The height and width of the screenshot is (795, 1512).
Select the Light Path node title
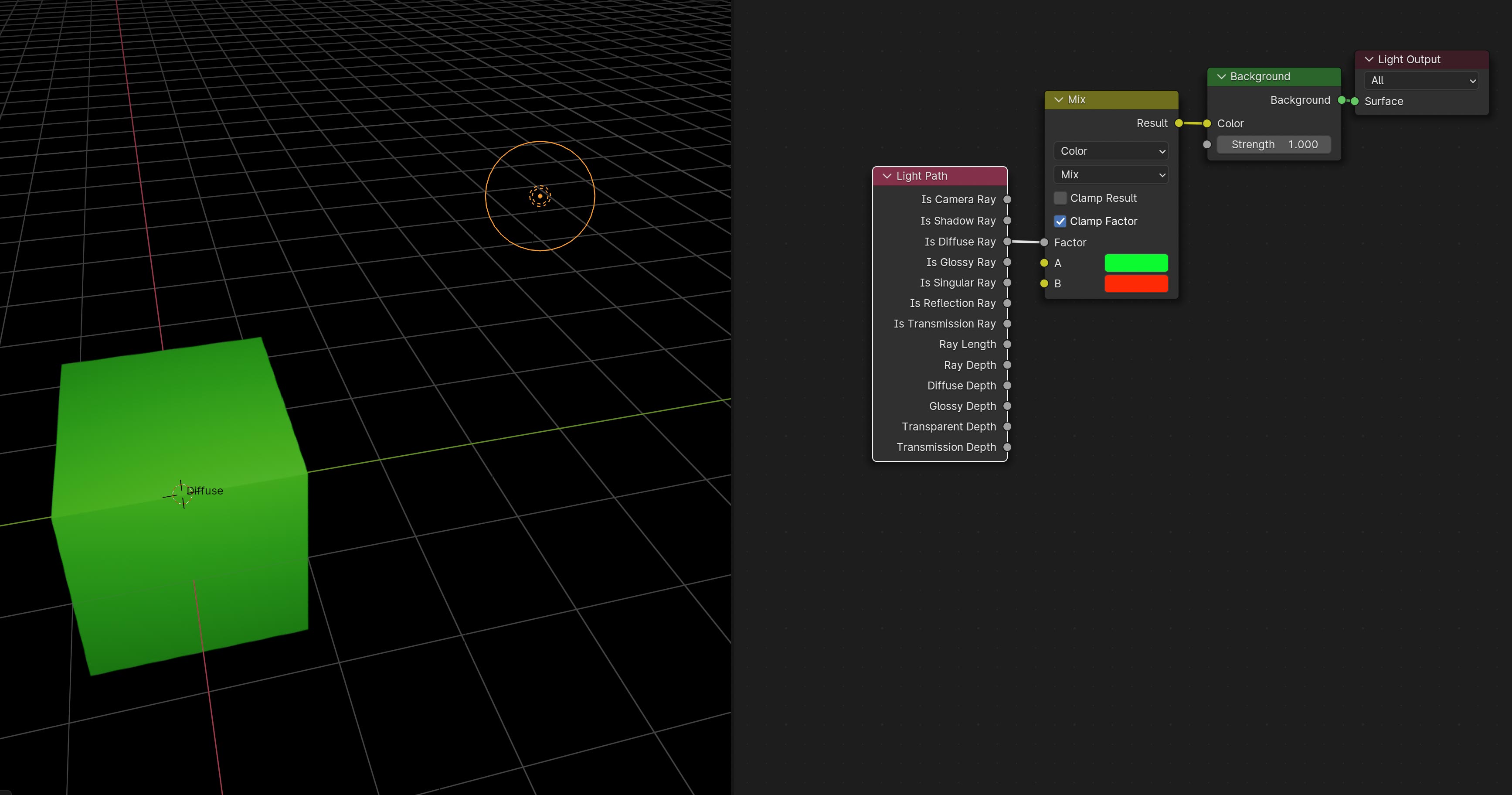(921, 176)
